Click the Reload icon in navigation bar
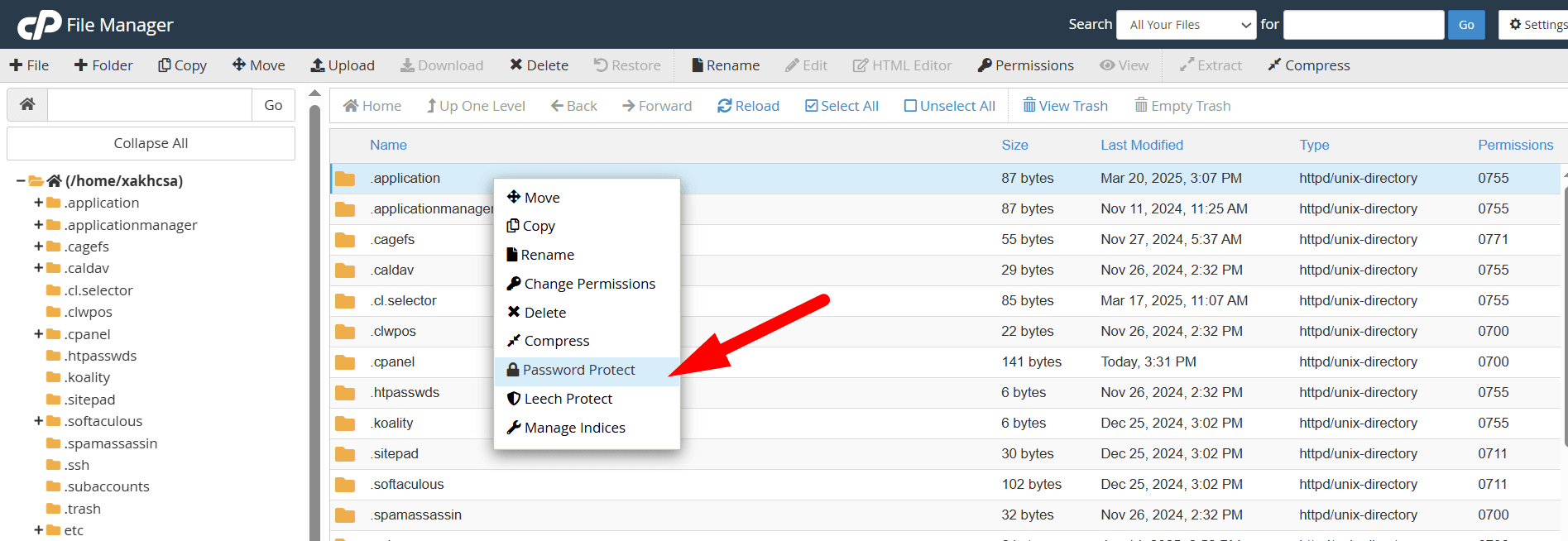This screenshot has height=541, width=1568. (x=724, y=106)
